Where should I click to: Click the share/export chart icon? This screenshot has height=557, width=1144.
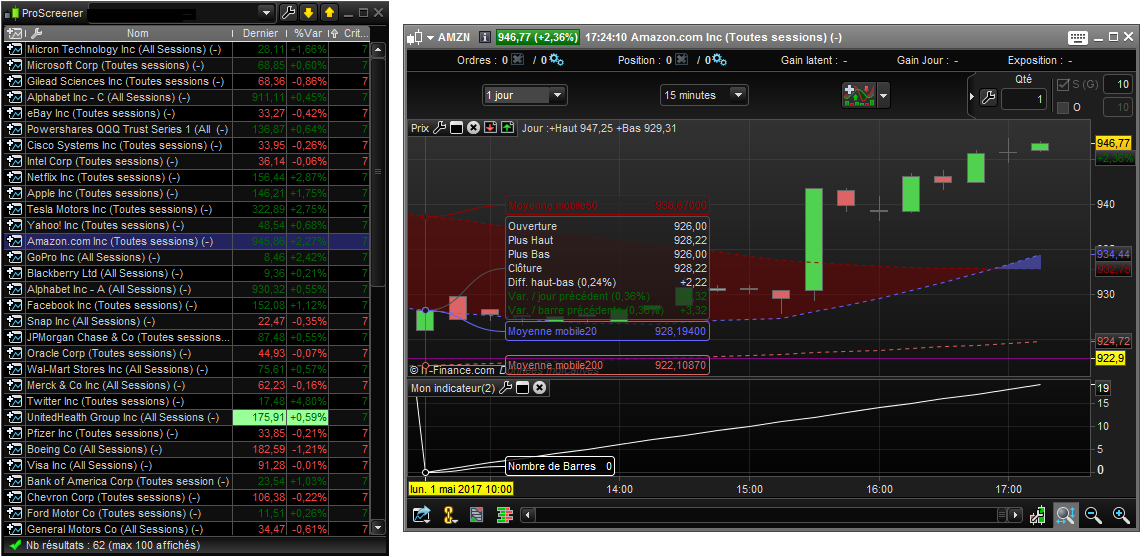(422, 515)
